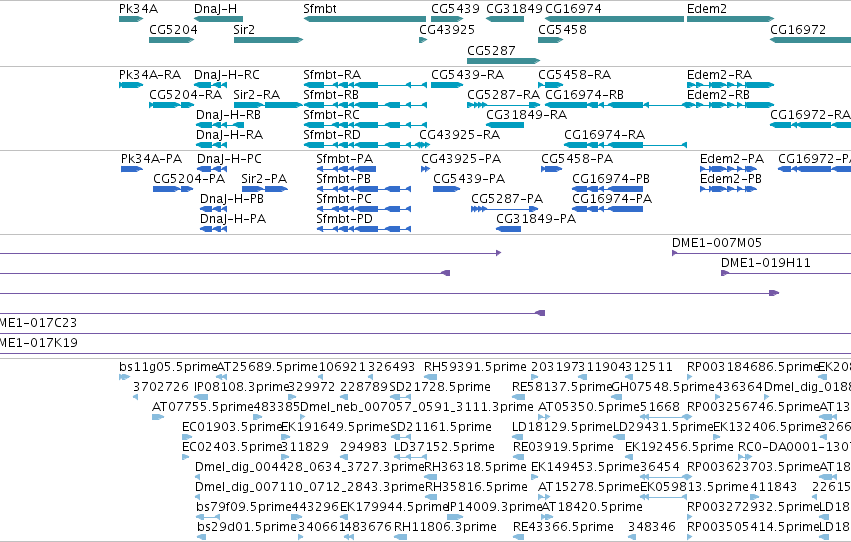Click the Edem2-PB protein label
Viewport: 851px width, 542px height.
click(731, 178)
